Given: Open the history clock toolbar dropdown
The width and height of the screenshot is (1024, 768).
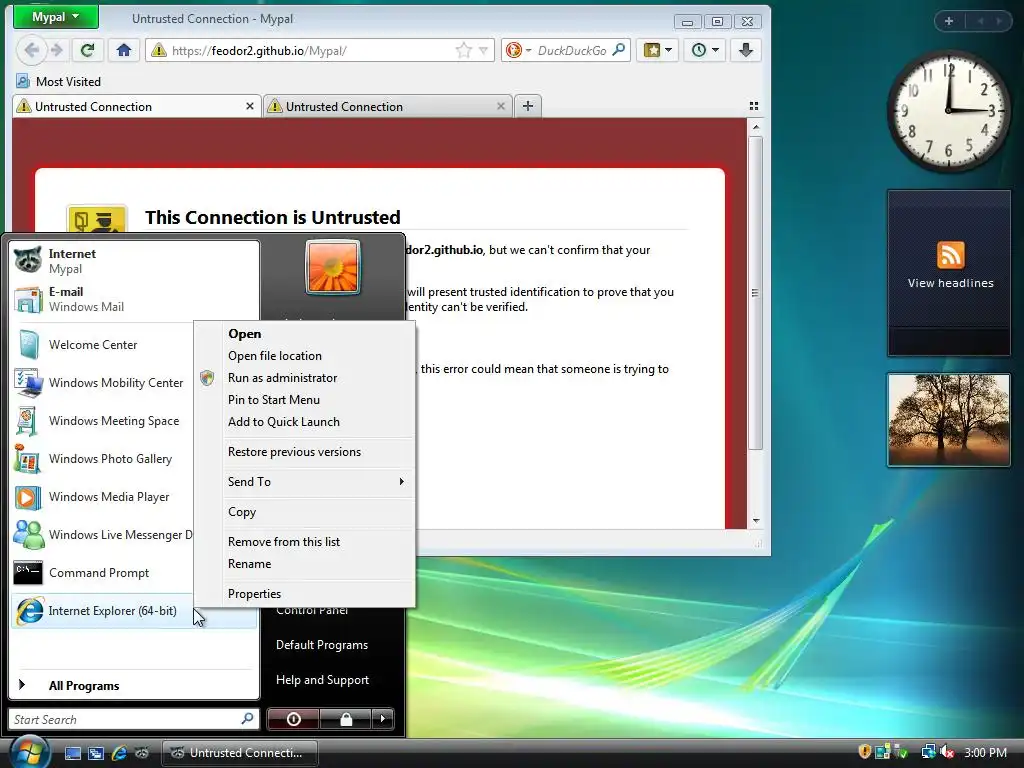Looking at the screenshot, I should pos(705,50).
